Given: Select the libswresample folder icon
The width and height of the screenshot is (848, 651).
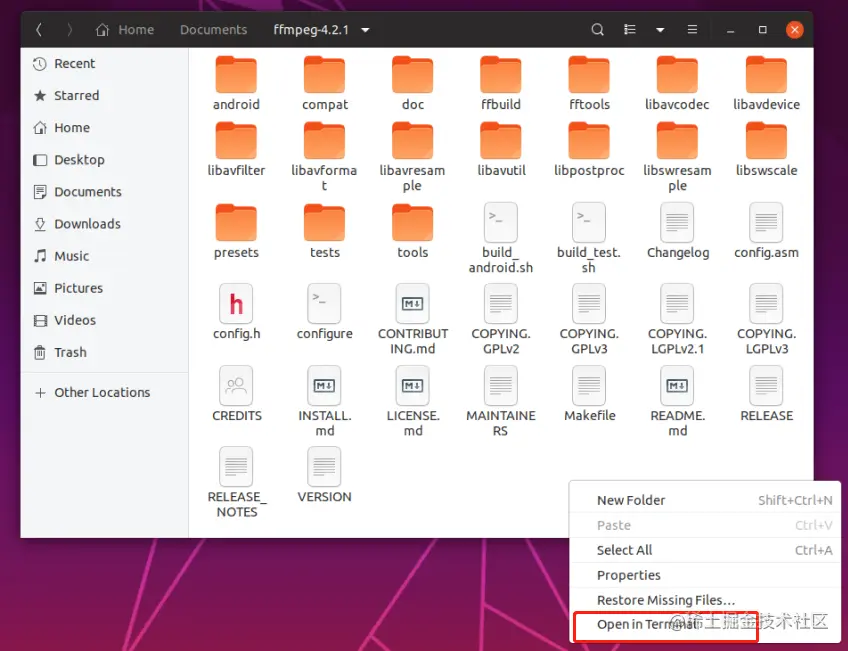Looking at the screenshot, I should click(677, 141).
